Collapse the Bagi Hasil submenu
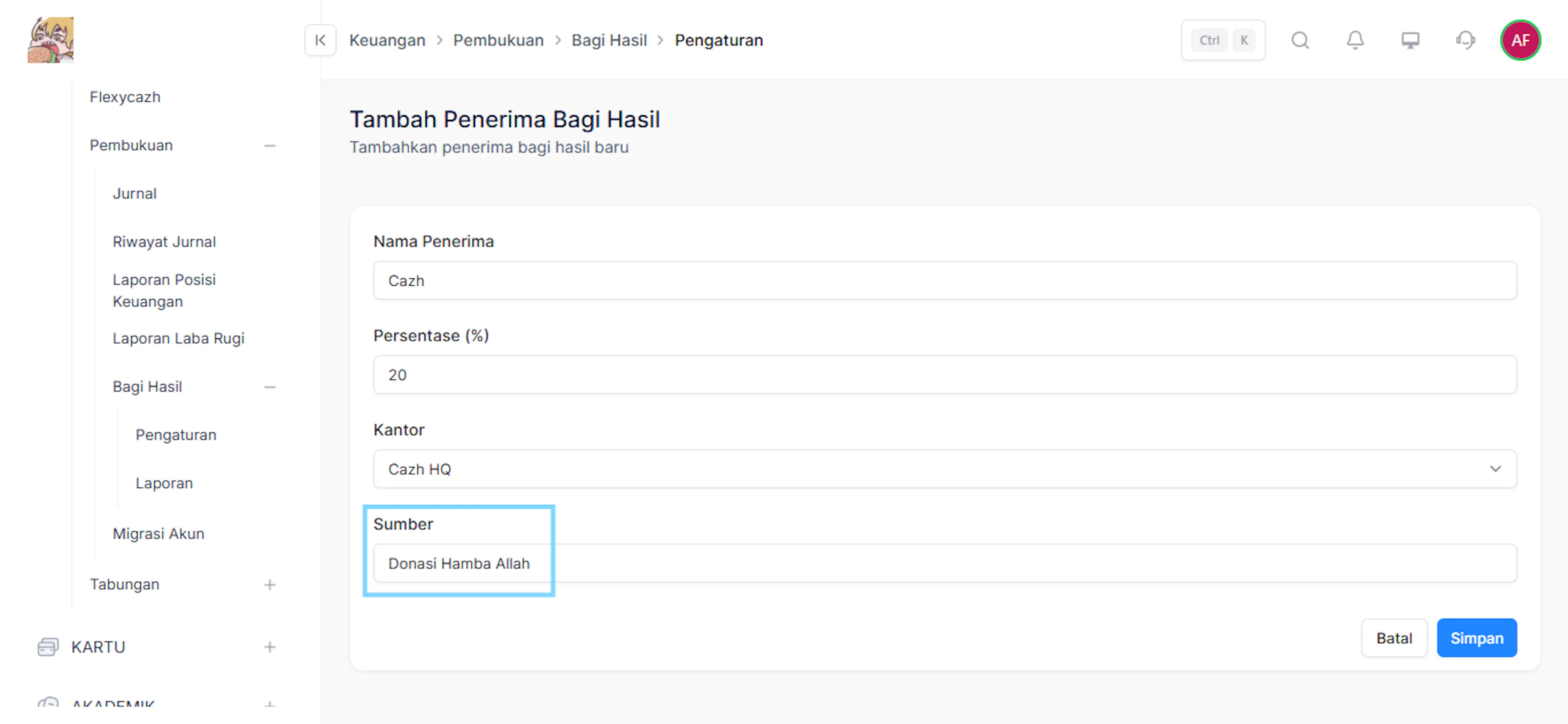The image size is (1568, 724). 269,387
